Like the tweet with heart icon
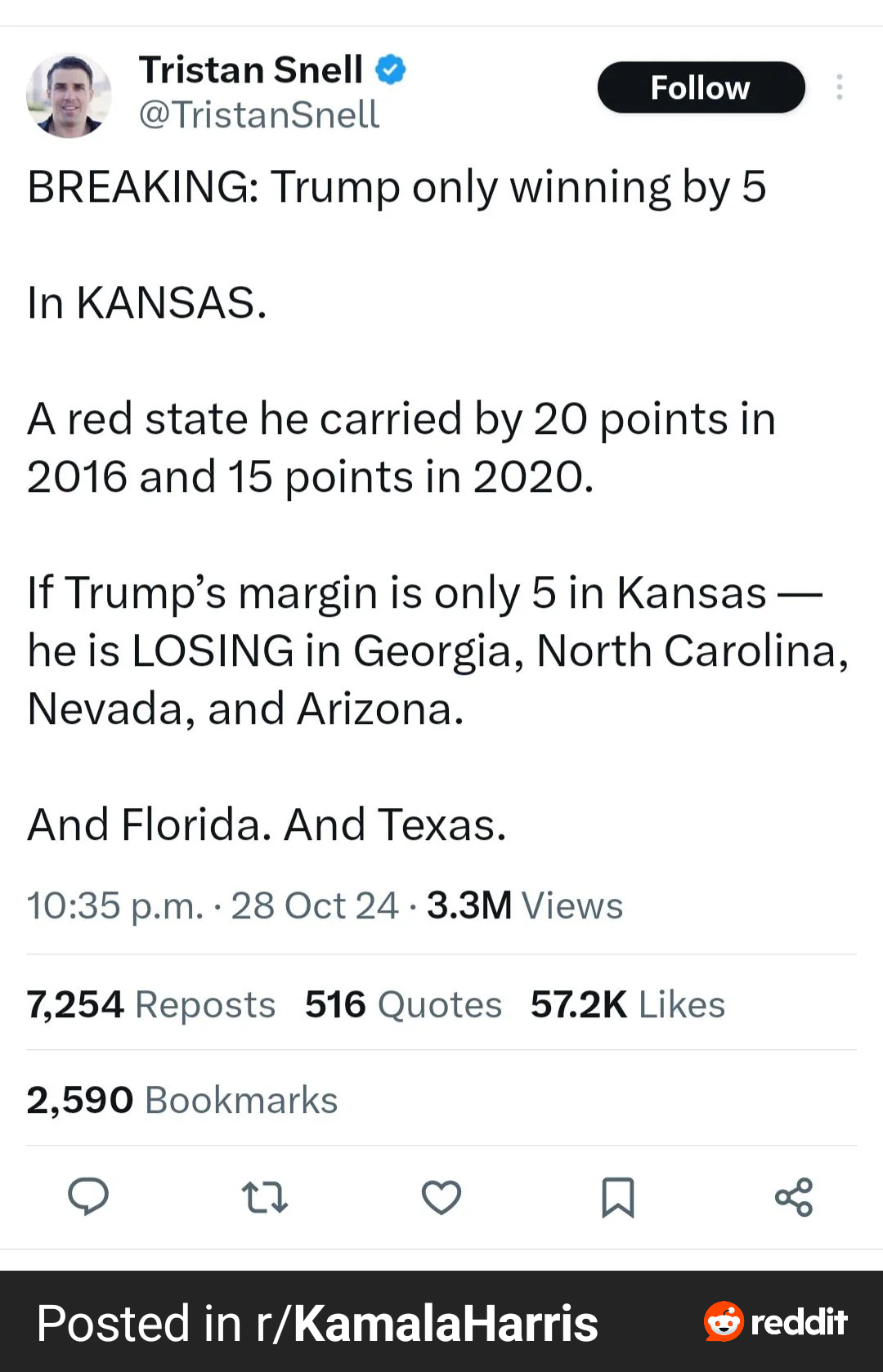This screenshot has width=883, height=1372. point(441,1197)
